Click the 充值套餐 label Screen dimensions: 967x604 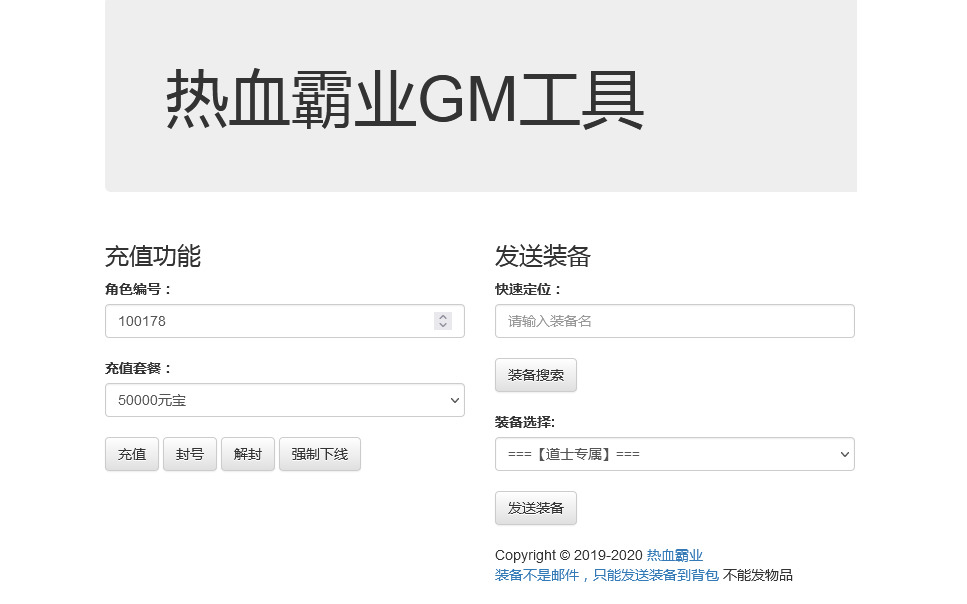(138, 368)
